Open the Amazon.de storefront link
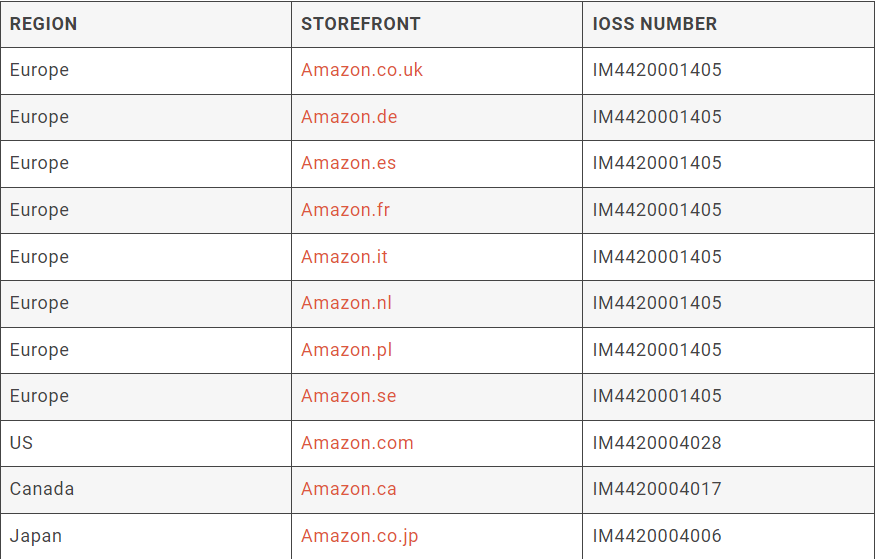 349,117
